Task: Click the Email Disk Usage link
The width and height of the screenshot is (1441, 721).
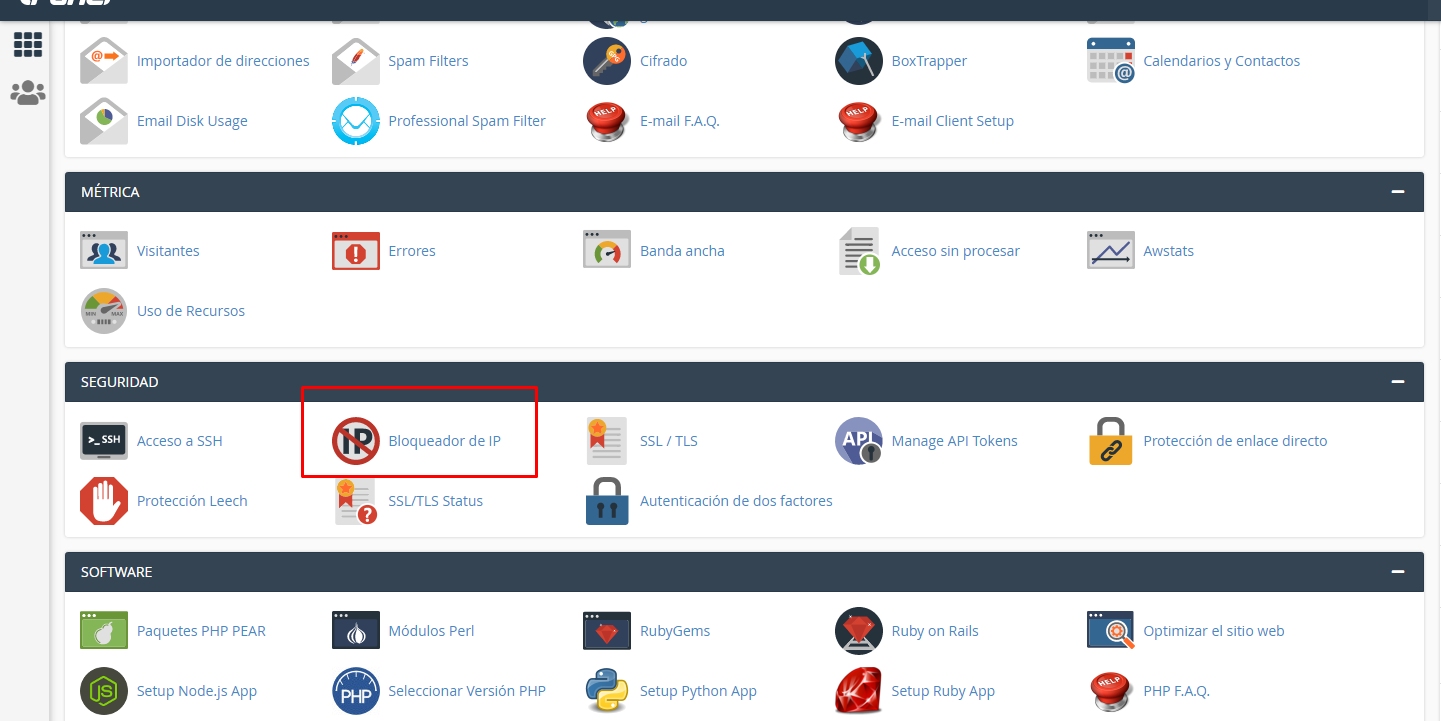Action: tap(192, 121)
